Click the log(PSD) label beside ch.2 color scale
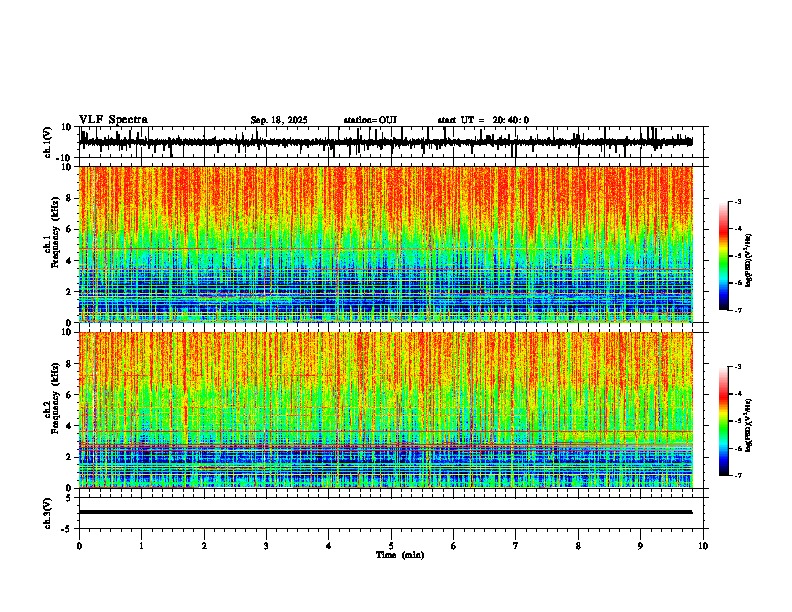Screen dimensions: 792x612 coord(749,425)
